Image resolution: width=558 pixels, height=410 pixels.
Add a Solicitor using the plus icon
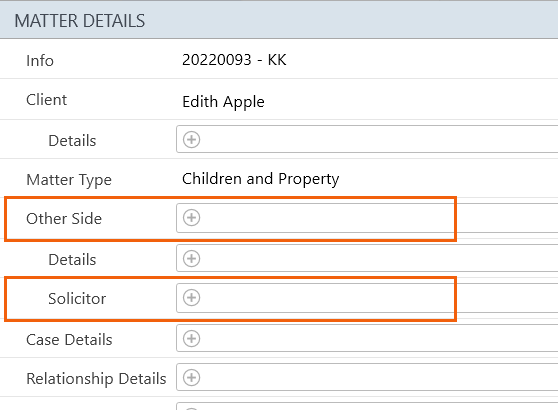click(x=191, y=298)
